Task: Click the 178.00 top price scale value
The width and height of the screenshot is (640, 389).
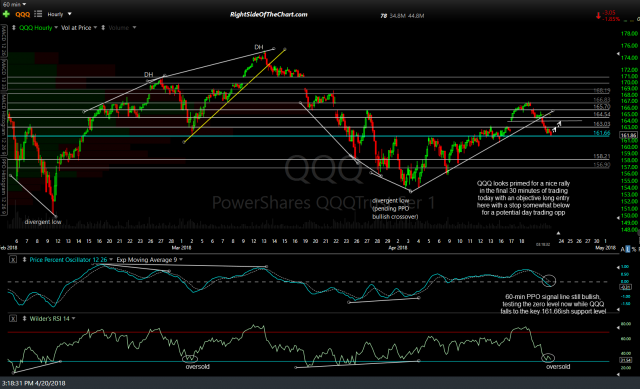Action: (x=629, y=34)
